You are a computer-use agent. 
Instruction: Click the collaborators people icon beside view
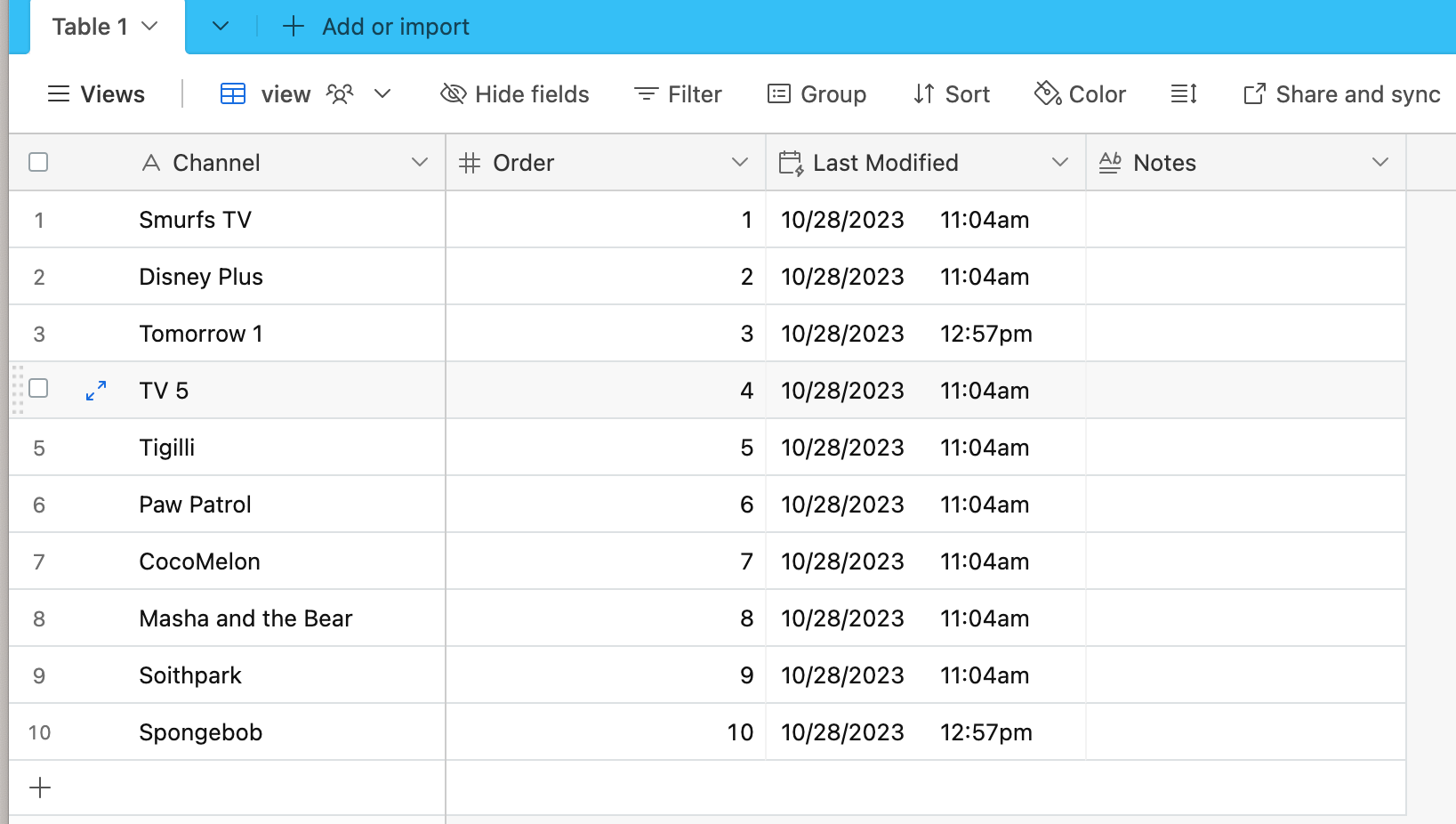tap(340, 94)
